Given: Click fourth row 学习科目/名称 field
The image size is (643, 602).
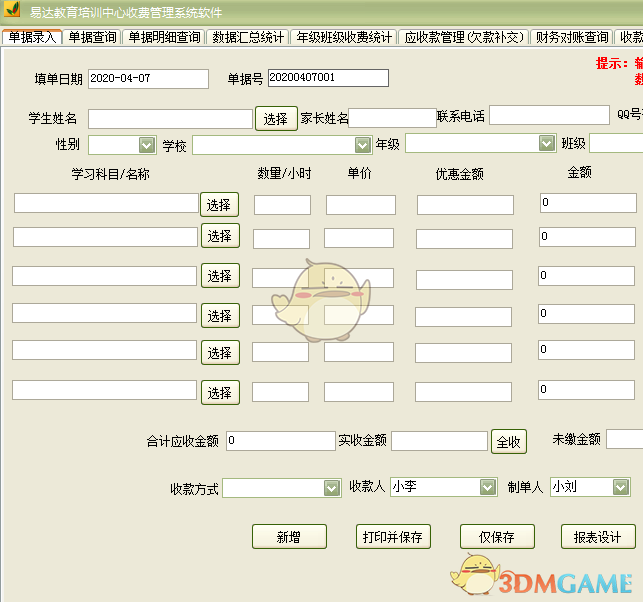Looking at the screenshot, I should 105,313.
